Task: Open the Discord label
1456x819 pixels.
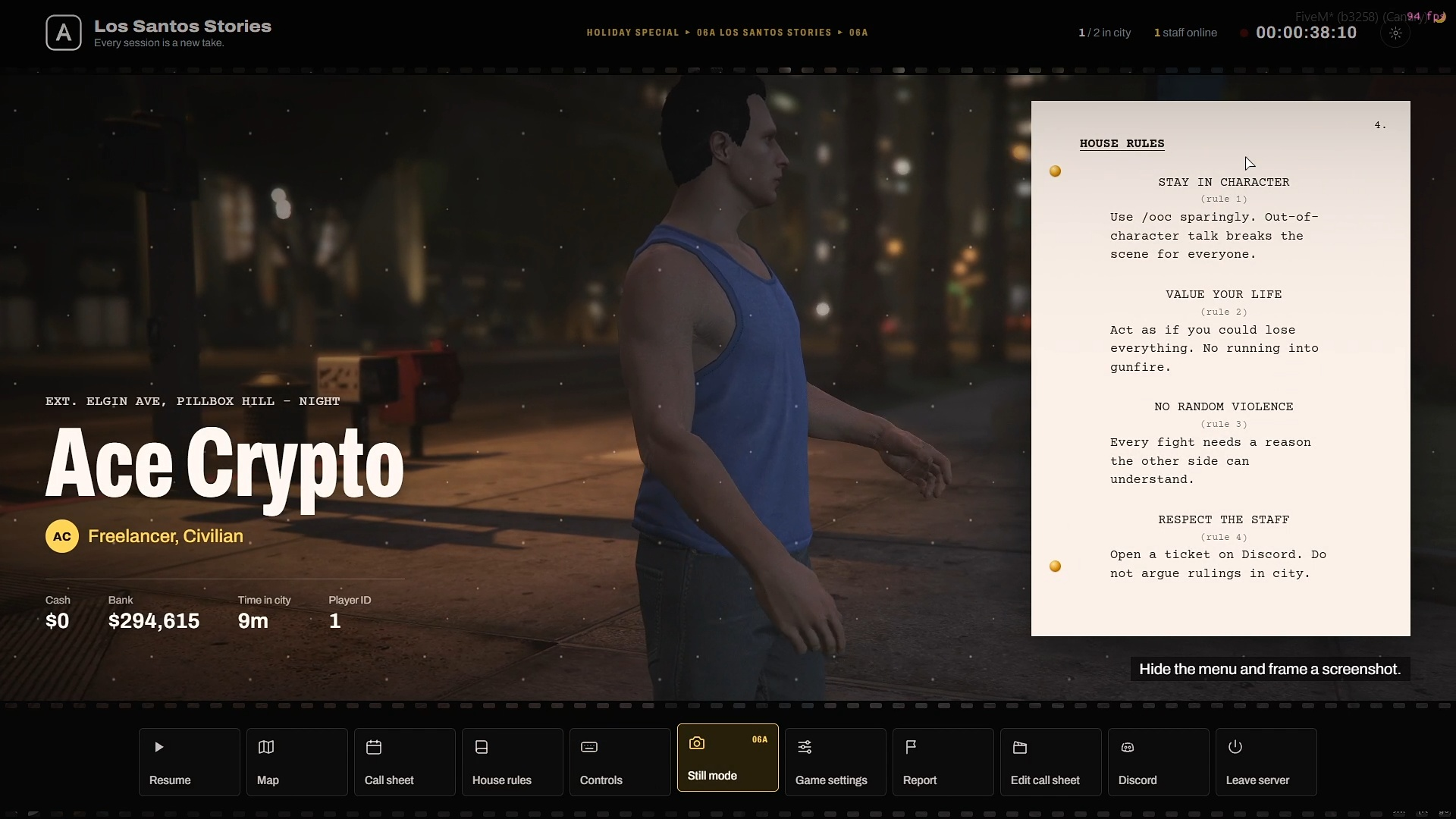Action: click(1137, 780)
